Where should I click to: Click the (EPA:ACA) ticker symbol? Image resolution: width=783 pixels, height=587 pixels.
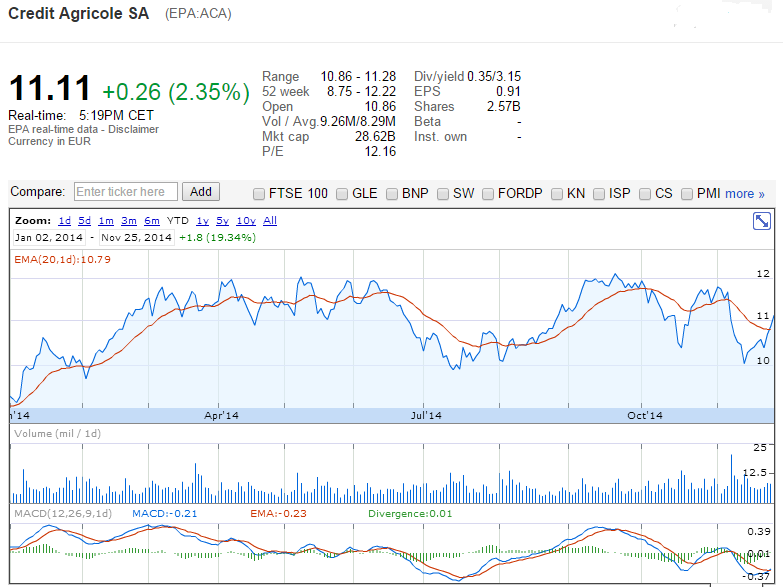198,13
